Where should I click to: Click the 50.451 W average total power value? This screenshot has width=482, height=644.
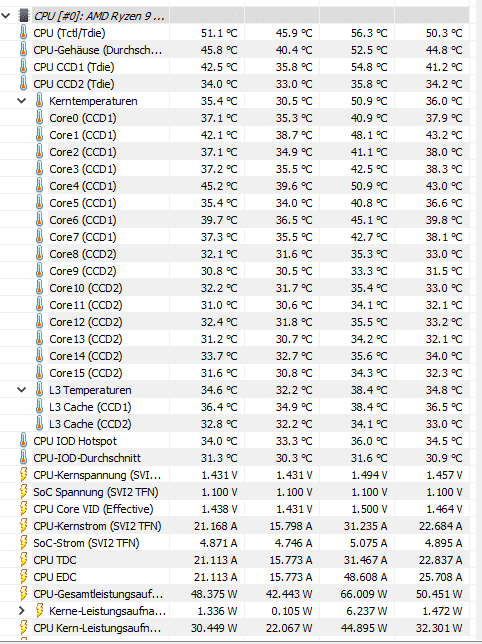click(439, 594)
